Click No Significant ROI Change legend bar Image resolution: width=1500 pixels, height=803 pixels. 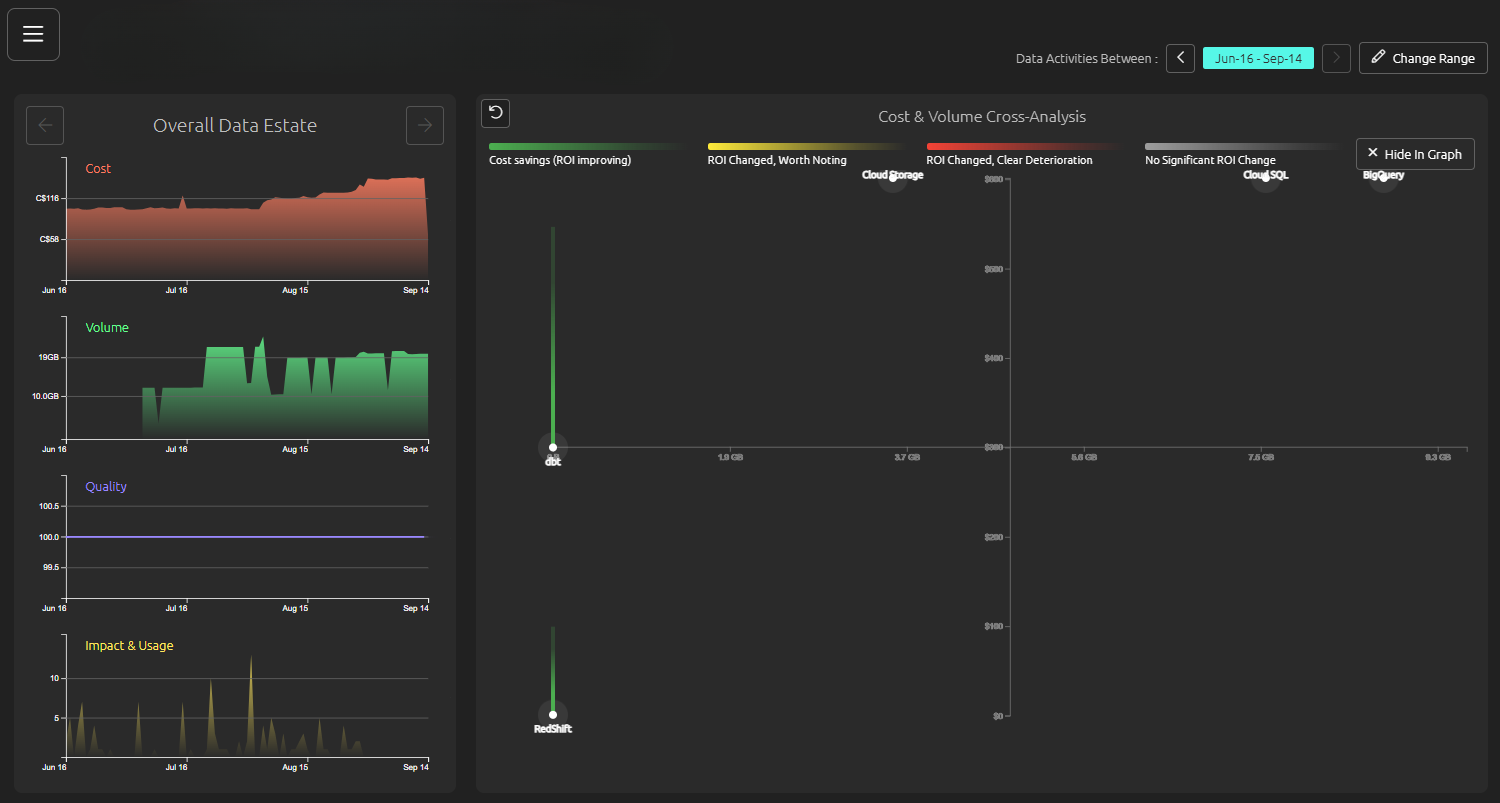tap(1245, 146)
